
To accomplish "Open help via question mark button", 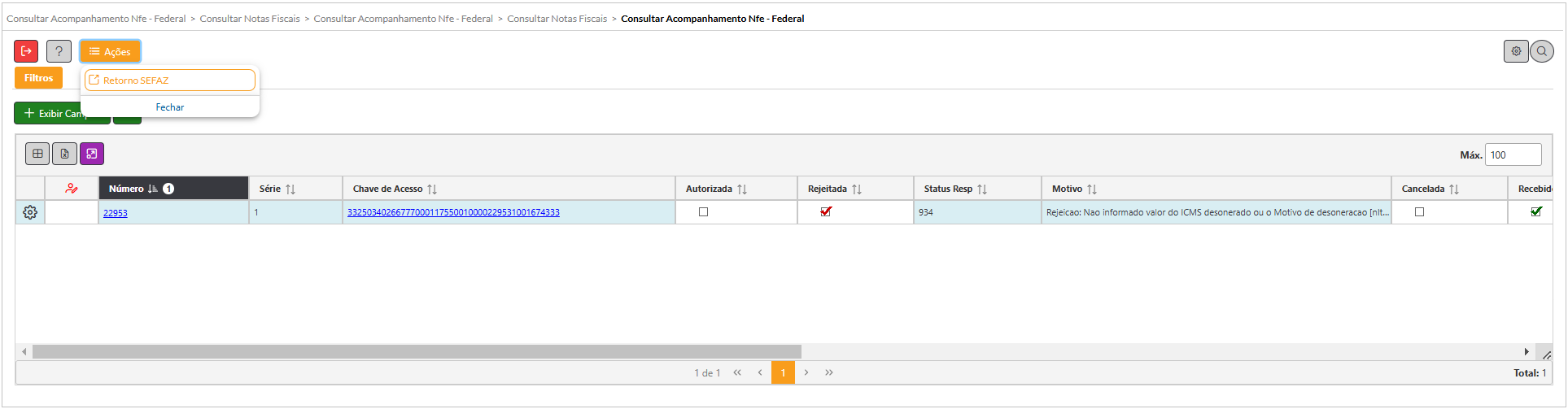I will point(59,51).
